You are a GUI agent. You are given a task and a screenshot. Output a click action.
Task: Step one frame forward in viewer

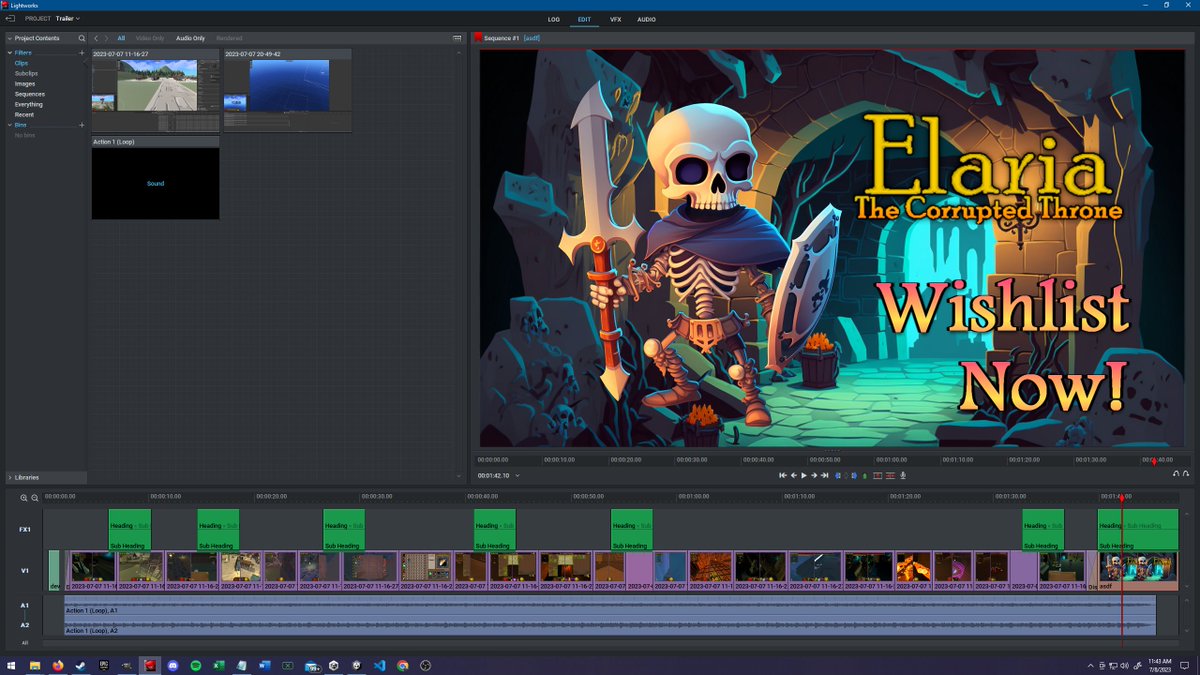(814, 476)
